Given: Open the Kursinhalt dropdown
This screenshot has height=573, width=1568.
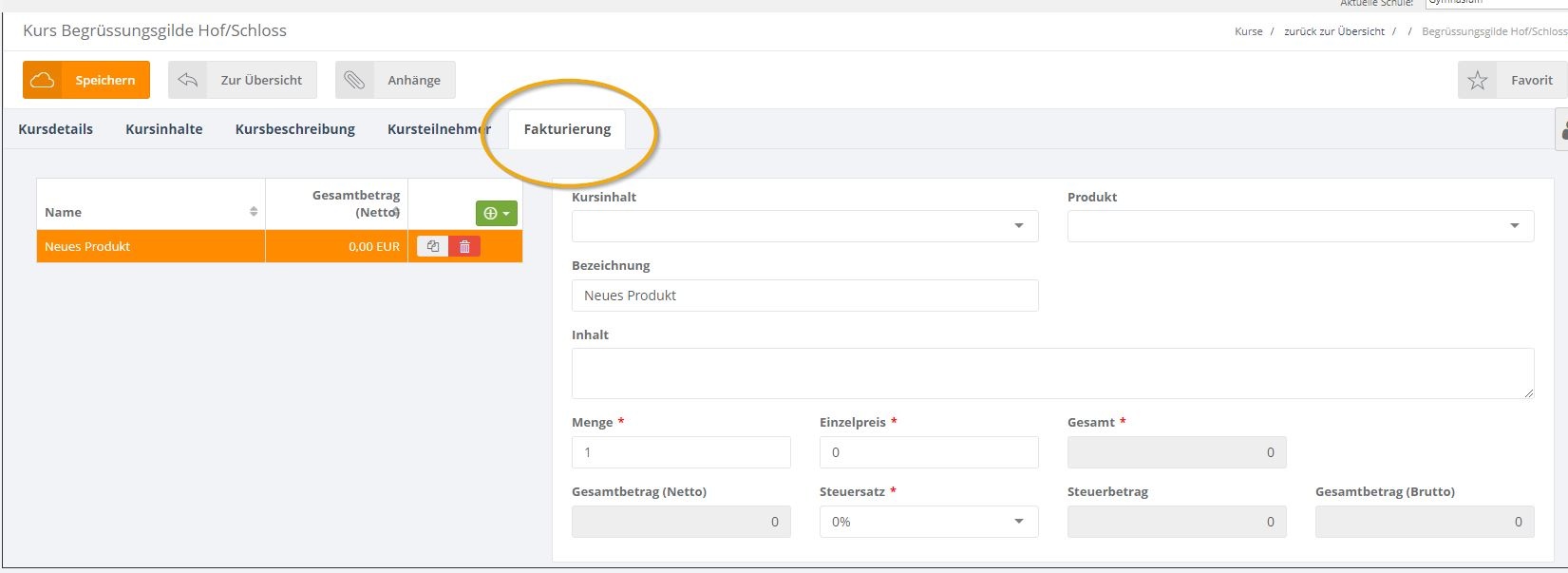Looking at the screenshot, I should [804, 226].
